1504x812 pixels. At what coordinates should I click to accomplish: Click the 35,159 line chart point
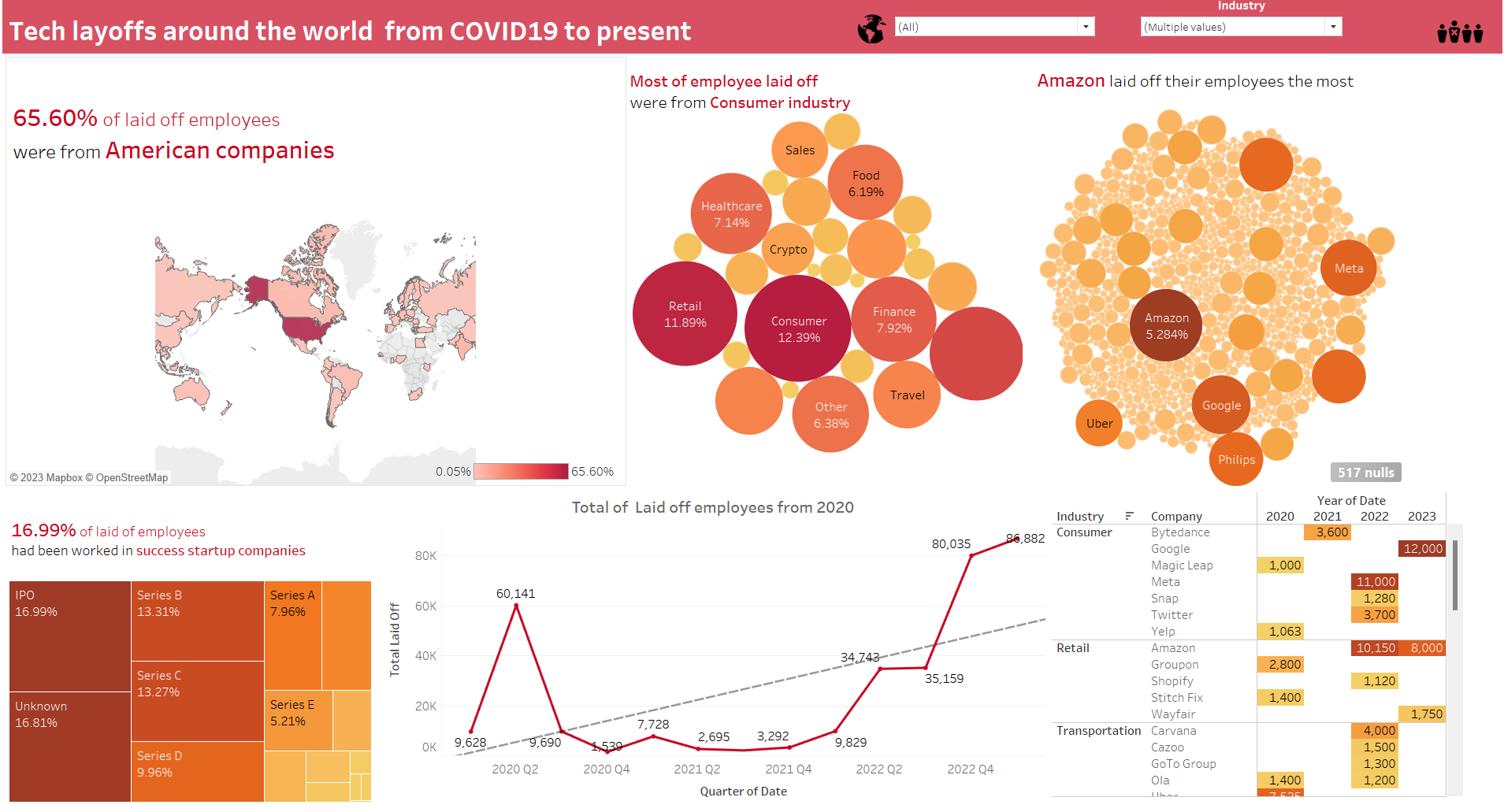click(x=927, y=668)
